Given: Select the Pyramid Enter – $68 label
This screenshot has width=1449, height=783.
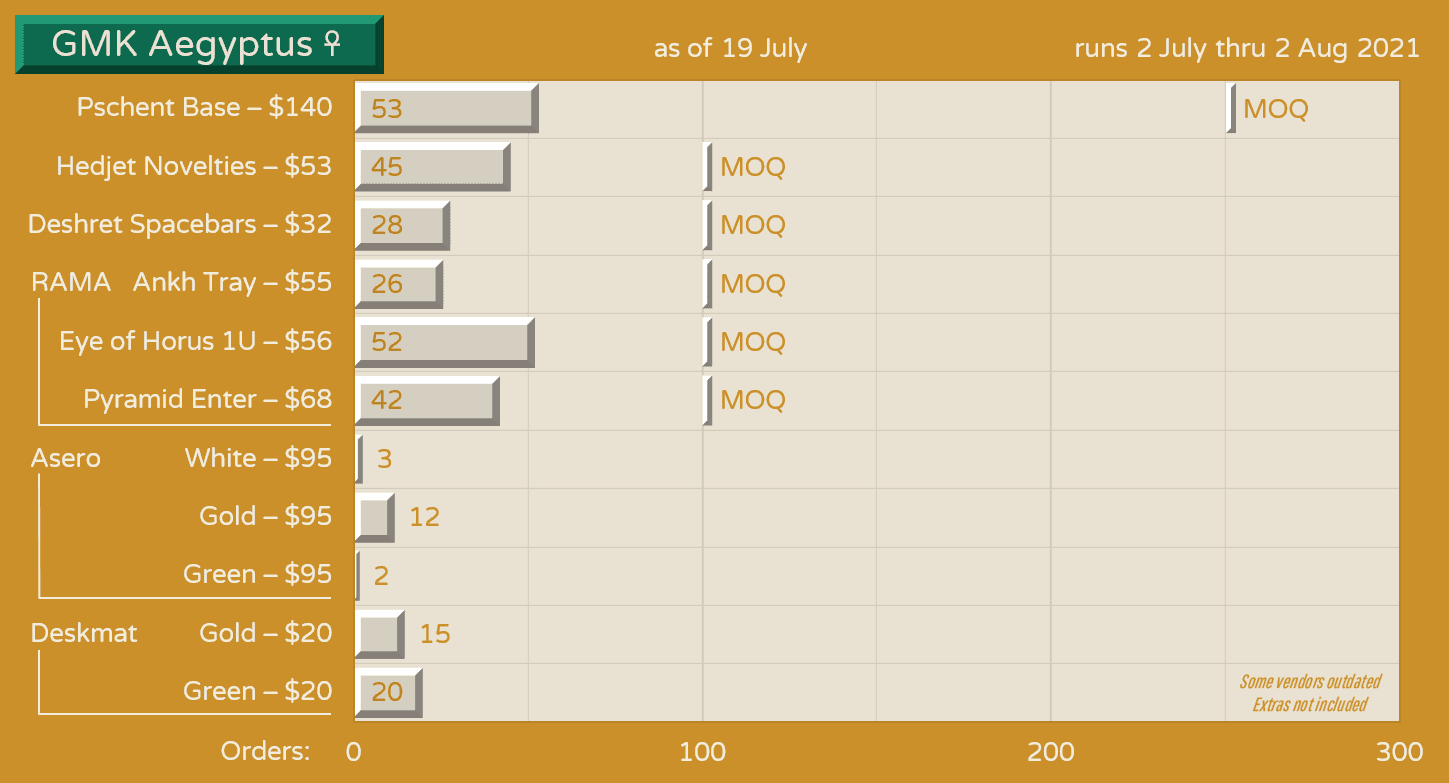Looking at the screenshot, I should (x=207, y=400).
